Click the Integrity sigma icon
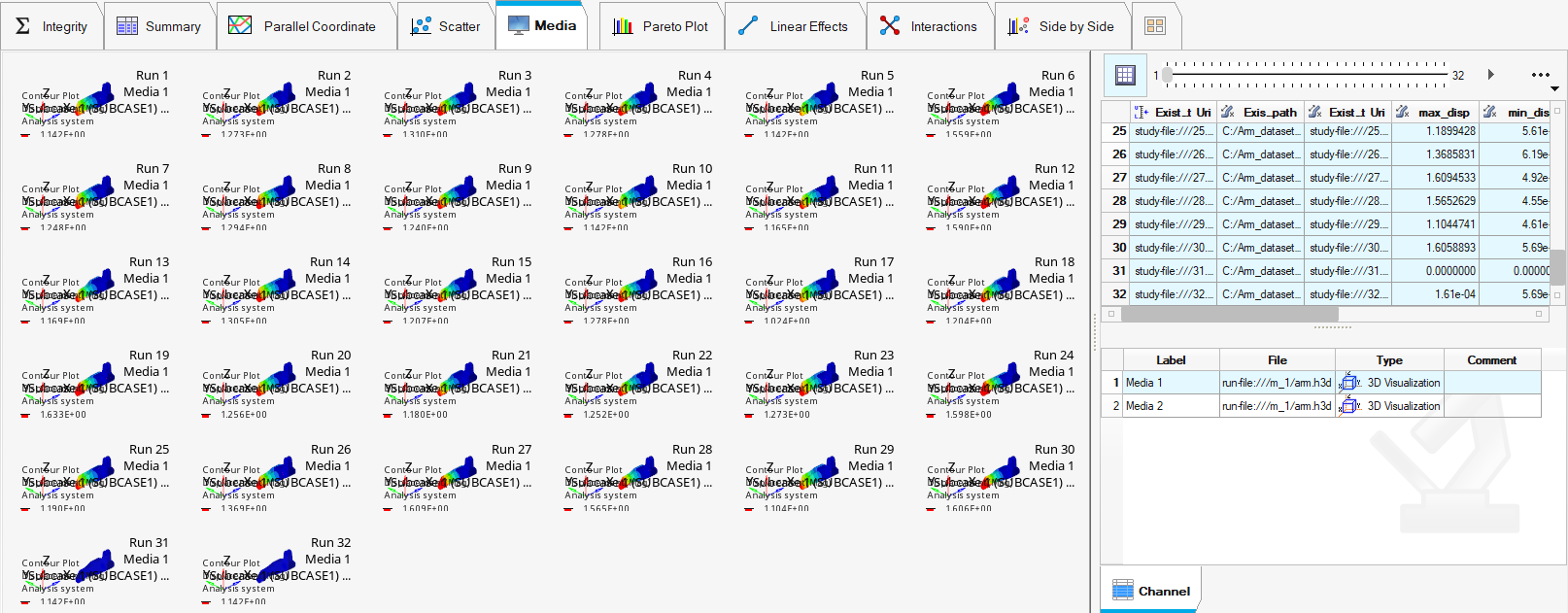 pos(22,26)
